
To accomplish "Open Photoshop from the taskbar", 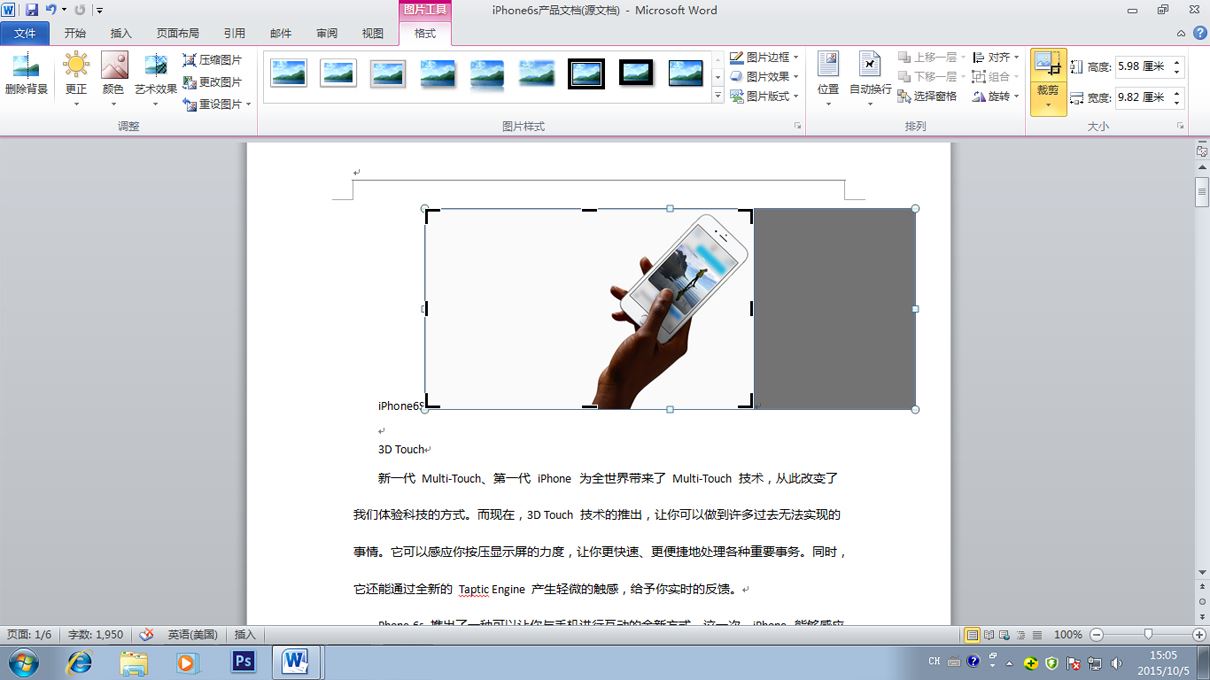I will coord(243,661).
